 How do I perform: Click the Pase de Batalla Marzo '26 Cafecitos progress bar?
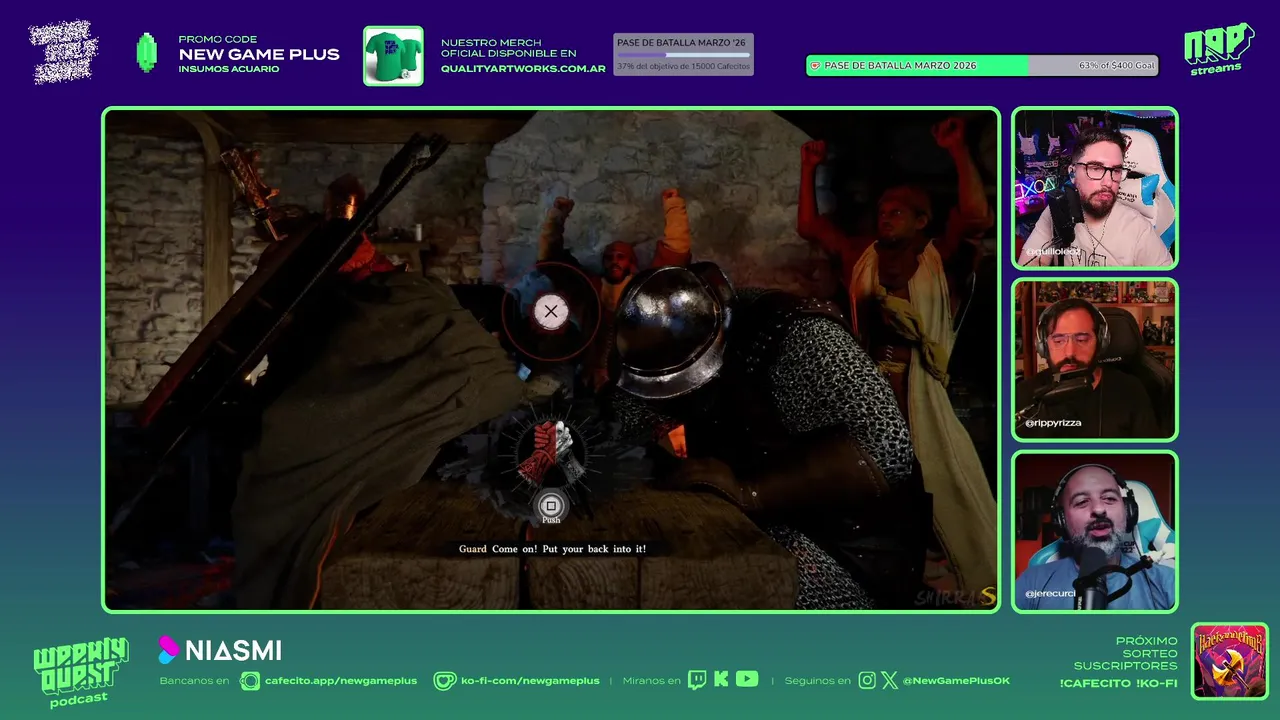(683, 54)
